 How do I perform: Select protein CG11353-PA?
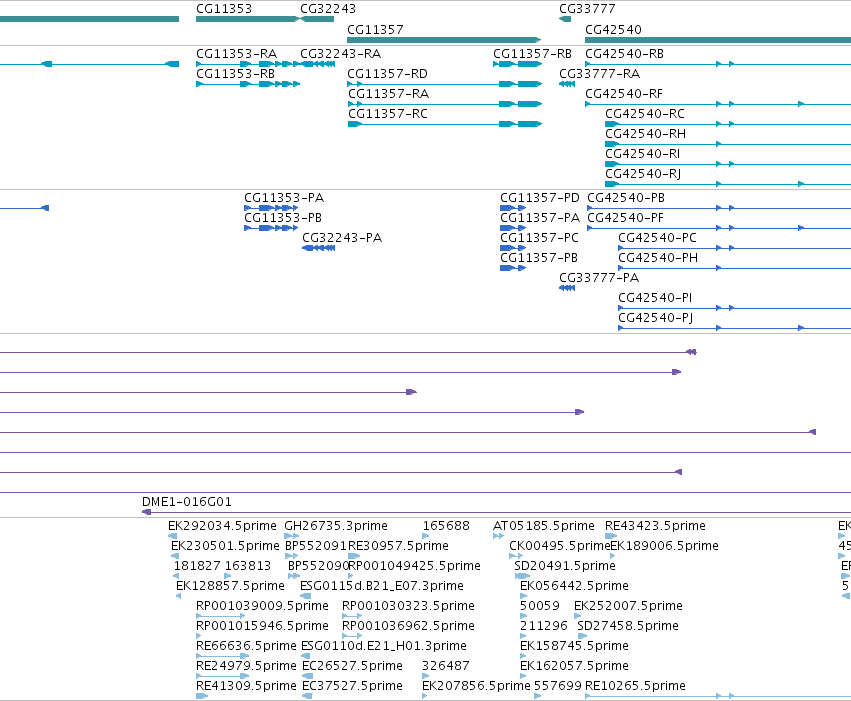coord(284,198)
